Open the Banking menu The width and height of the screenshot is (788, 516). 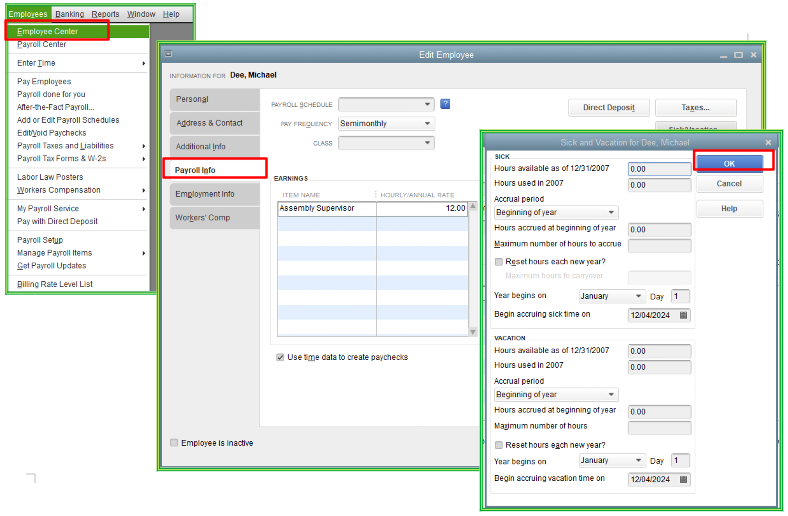[69, 14]
